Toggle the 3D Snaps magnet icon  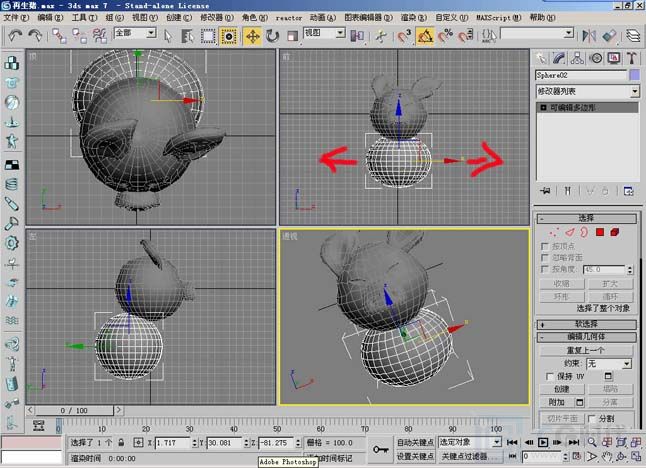click(x=405, y=36)
